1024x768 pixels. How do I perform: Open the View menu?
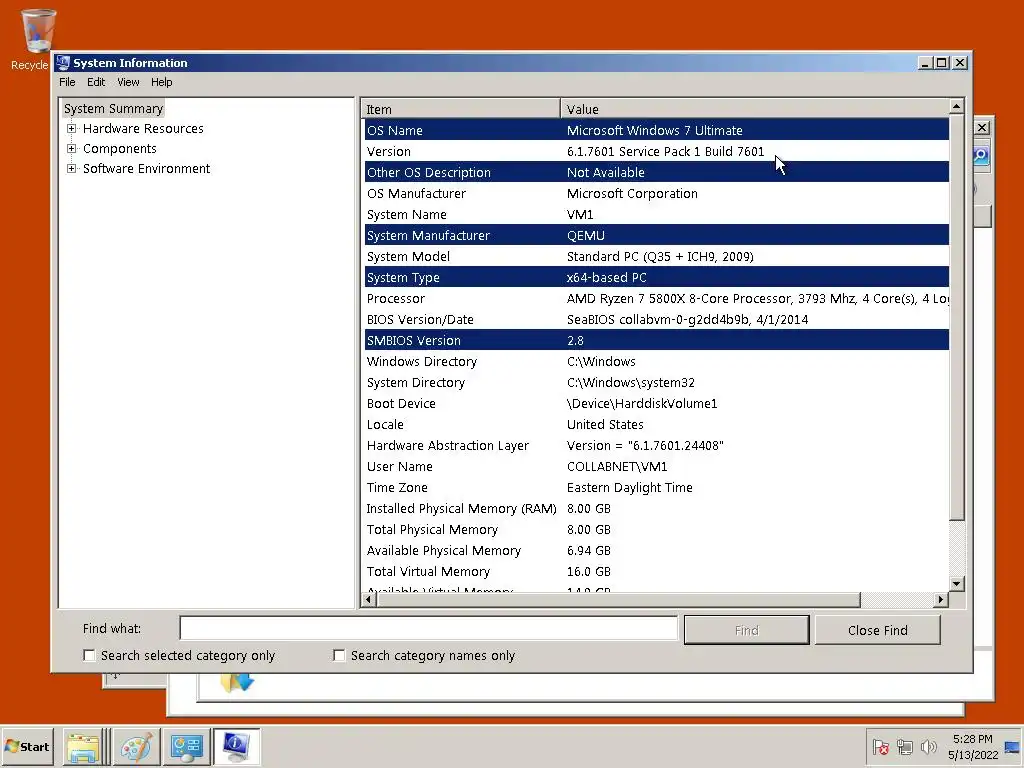pyautogui.click(x=128, y=82)
